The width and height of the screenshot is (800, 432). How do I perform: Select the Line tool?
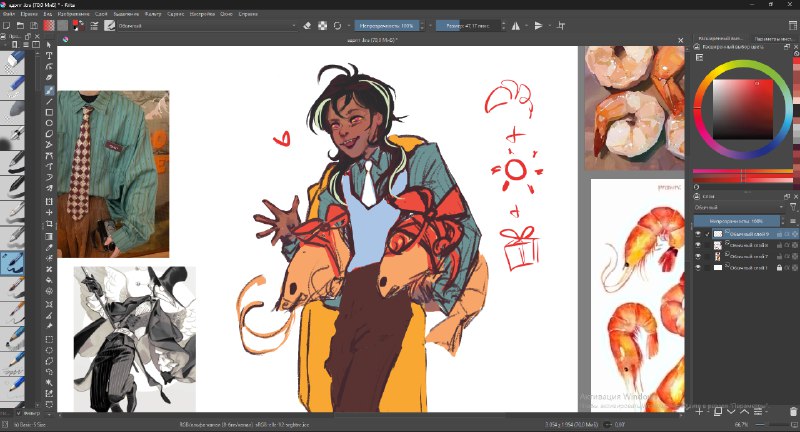point(49,101)
